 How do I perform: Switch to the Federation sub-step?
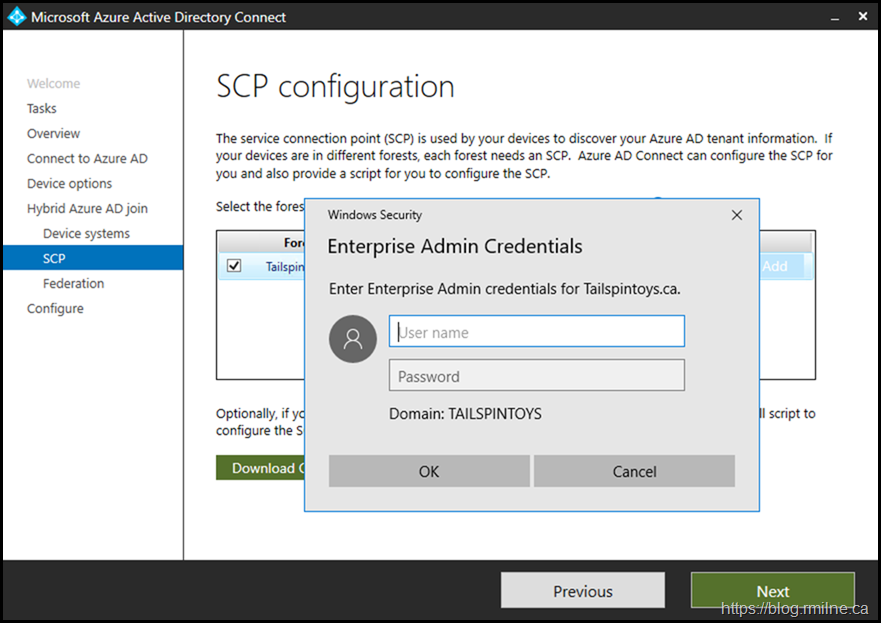73,283
